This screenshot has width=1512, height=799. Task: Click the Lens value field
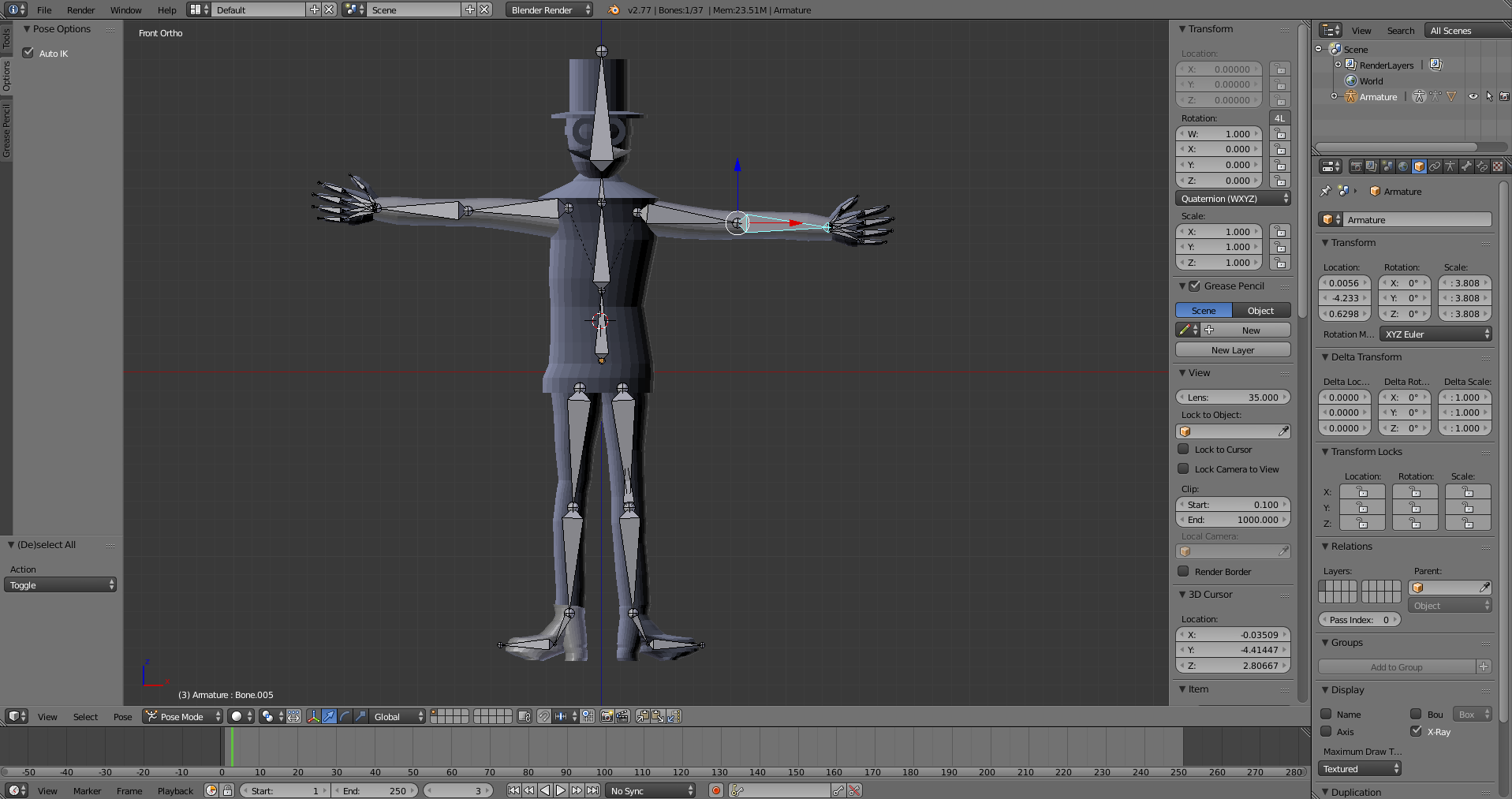pyautogui.click(x=1233, y=397)
